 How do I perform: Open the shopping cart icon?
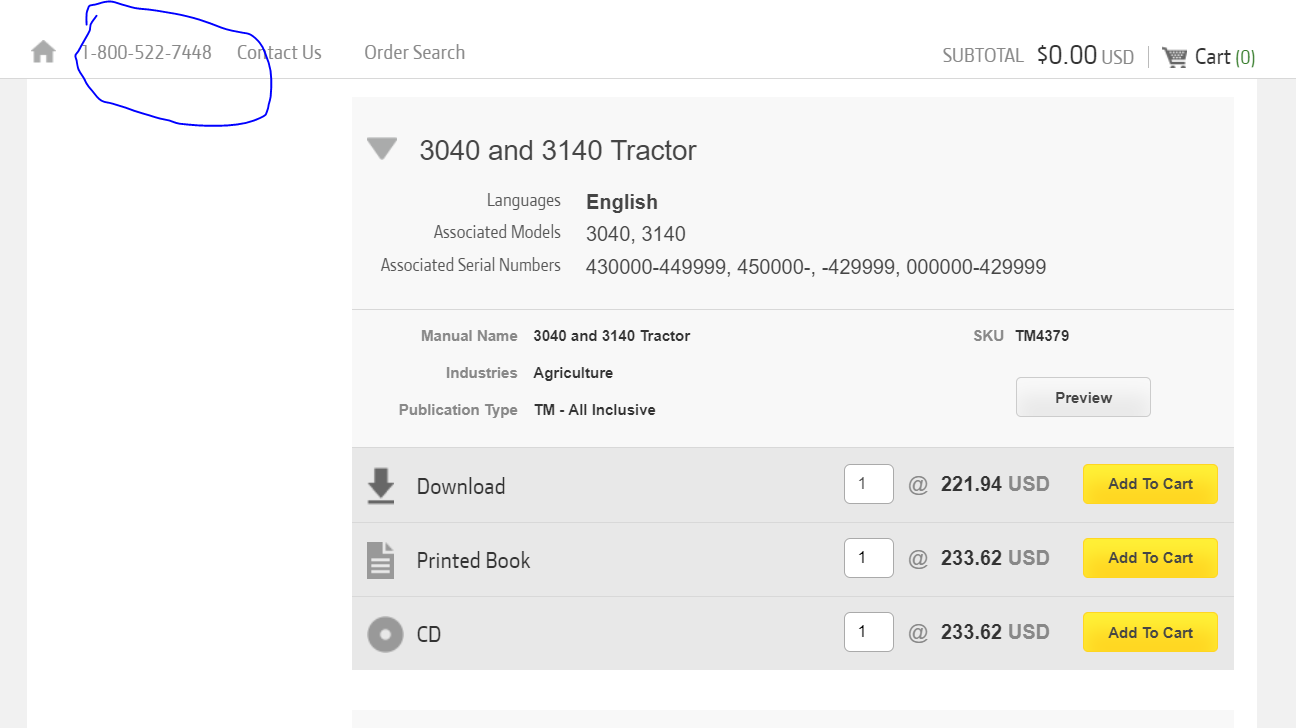click(1175, 57)
